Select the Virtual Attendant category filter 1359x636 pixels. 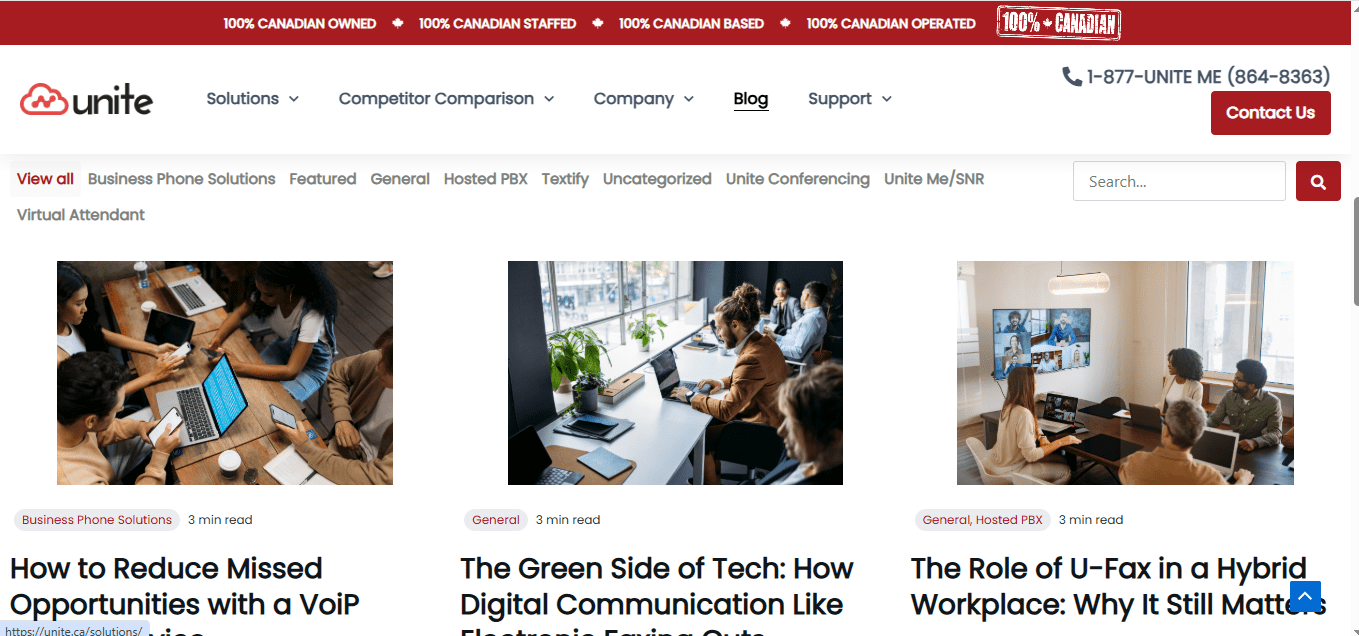81,215
